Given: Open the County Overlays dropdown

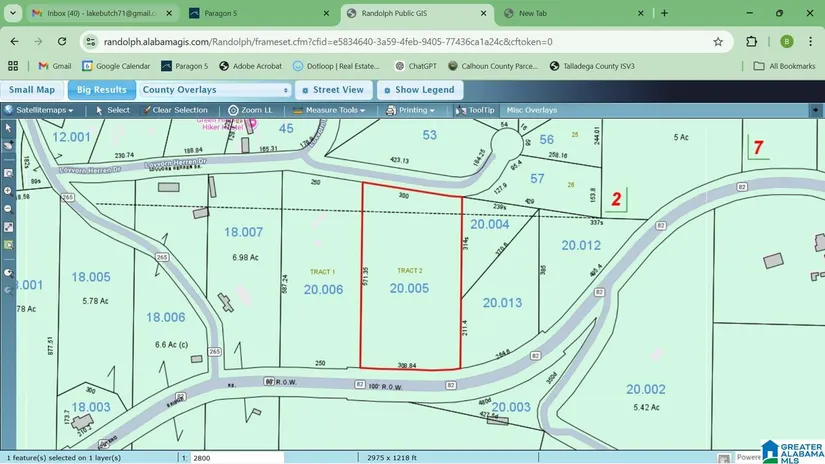Looking at the screenshot, I should click(216, 90).
